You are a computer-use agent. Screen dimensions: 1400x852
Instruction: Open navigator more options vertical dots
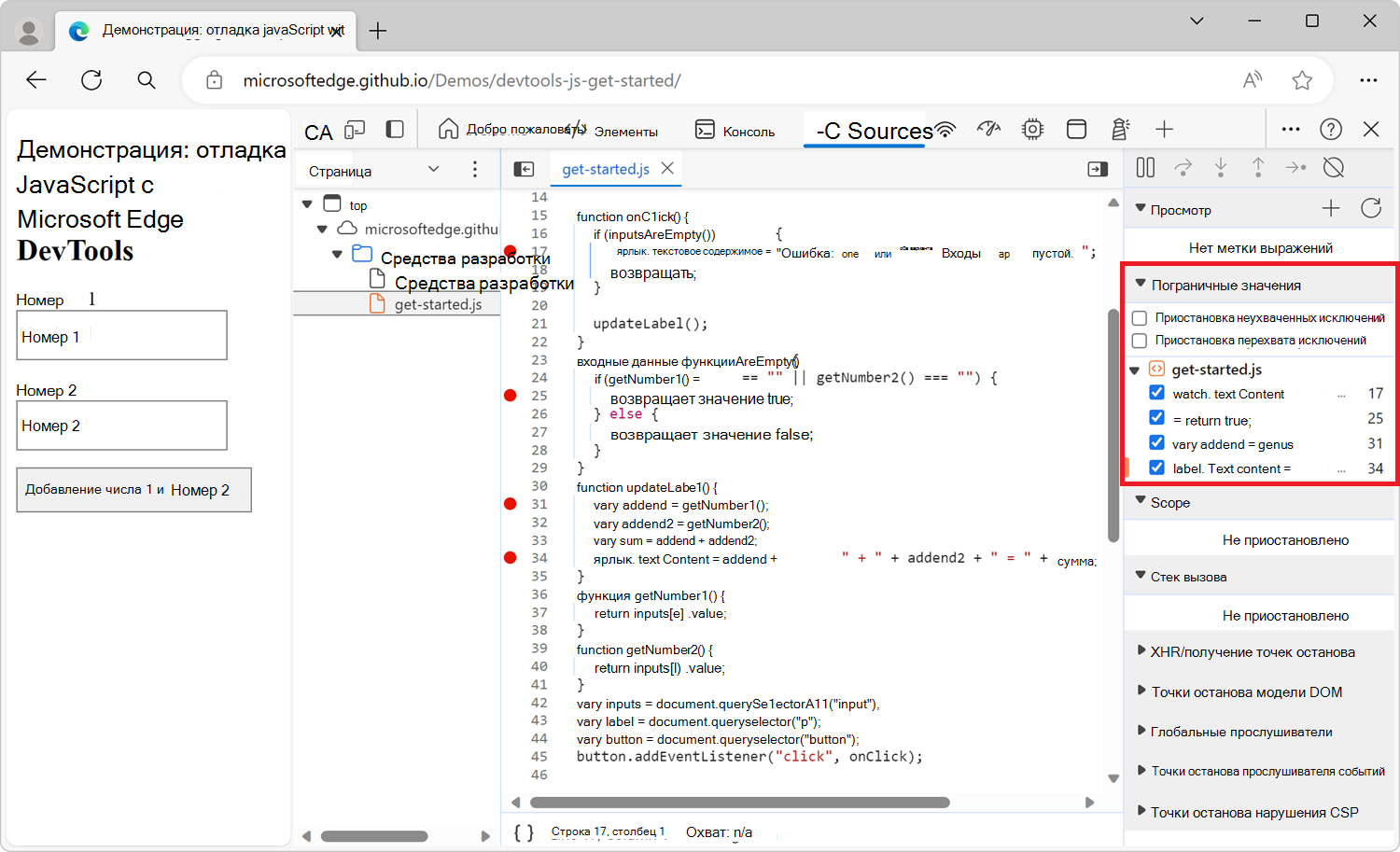pyautogui.click(x=475, y=169)
